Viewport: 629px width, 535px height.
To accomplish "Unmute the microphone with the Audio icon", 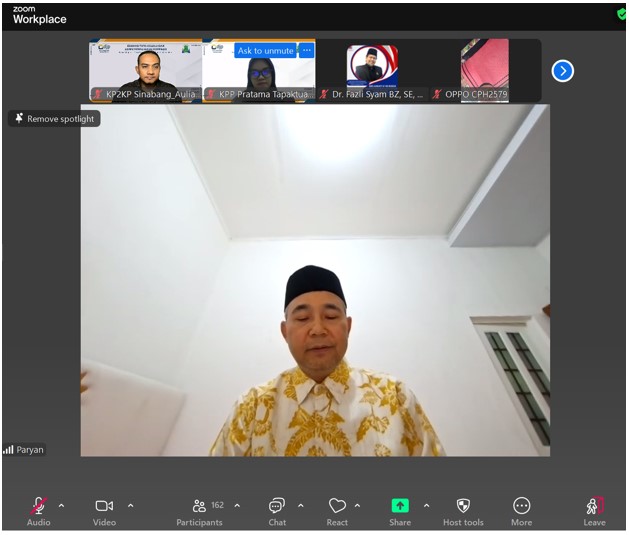I will [x=39, y=506].
